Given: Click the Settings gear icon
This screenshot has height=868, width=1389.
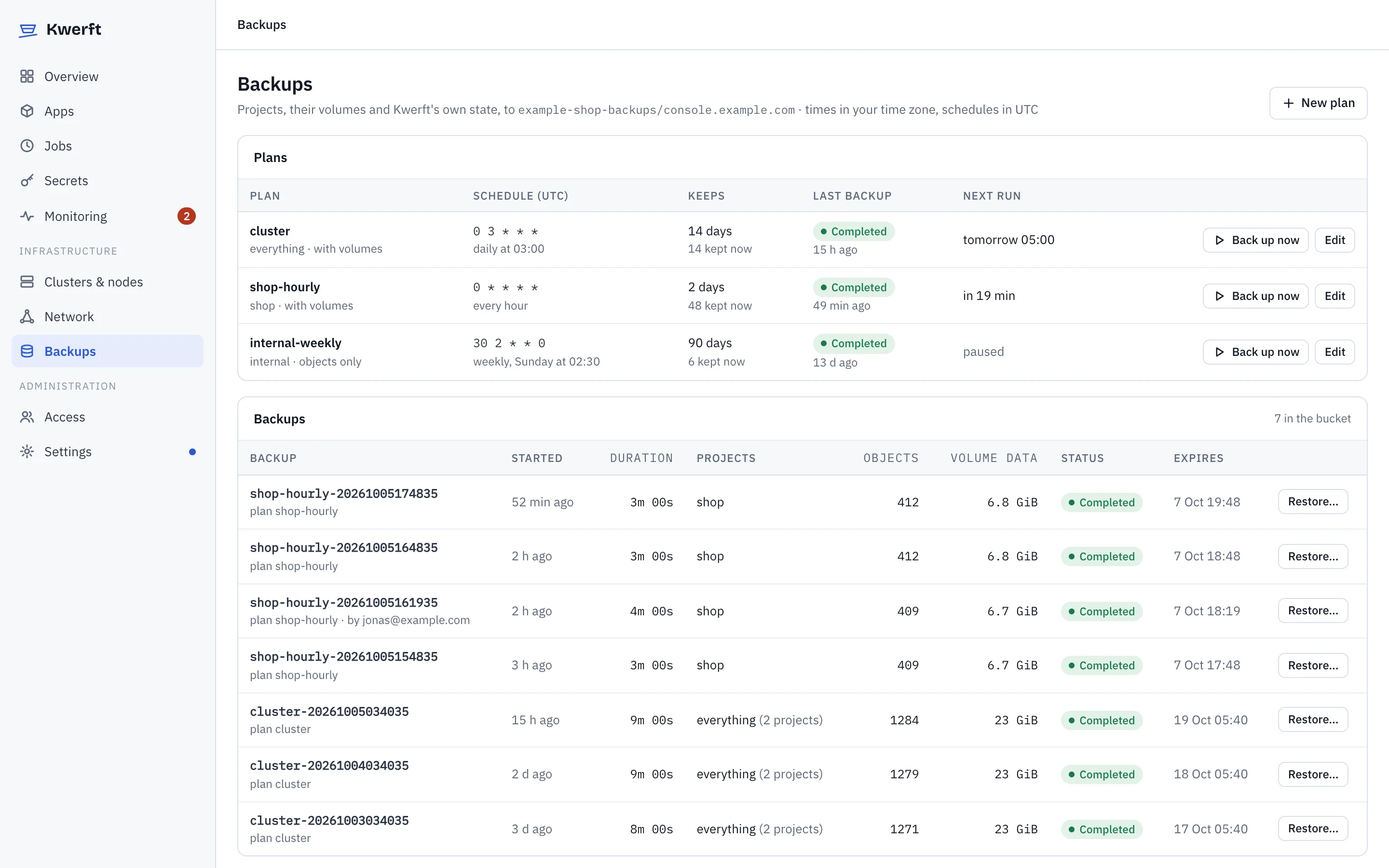Looking at the screenshot, I should [27, 452].
